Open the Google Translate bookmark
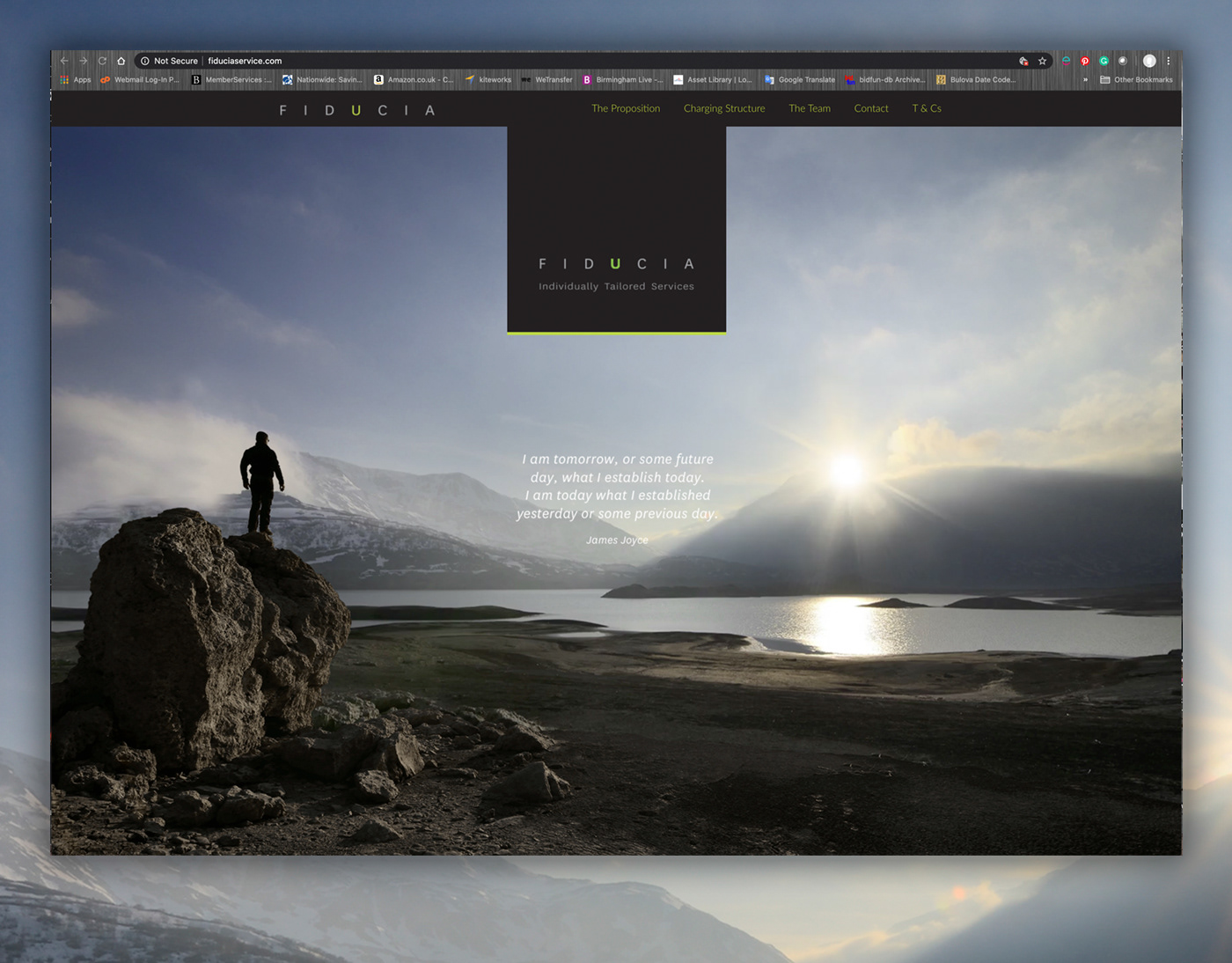The height and width of the screenshot is (963, 1232). click(800, 79)
